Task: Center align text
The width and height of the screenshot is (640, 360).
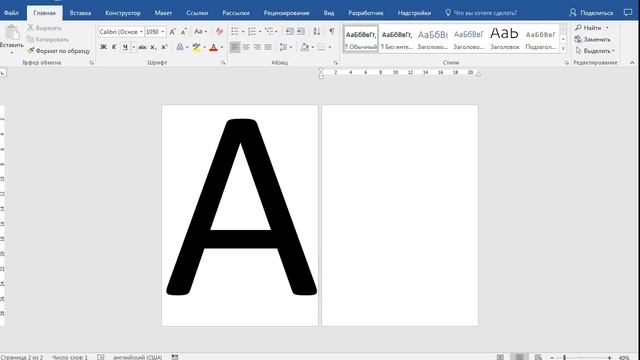Action: 246,47
